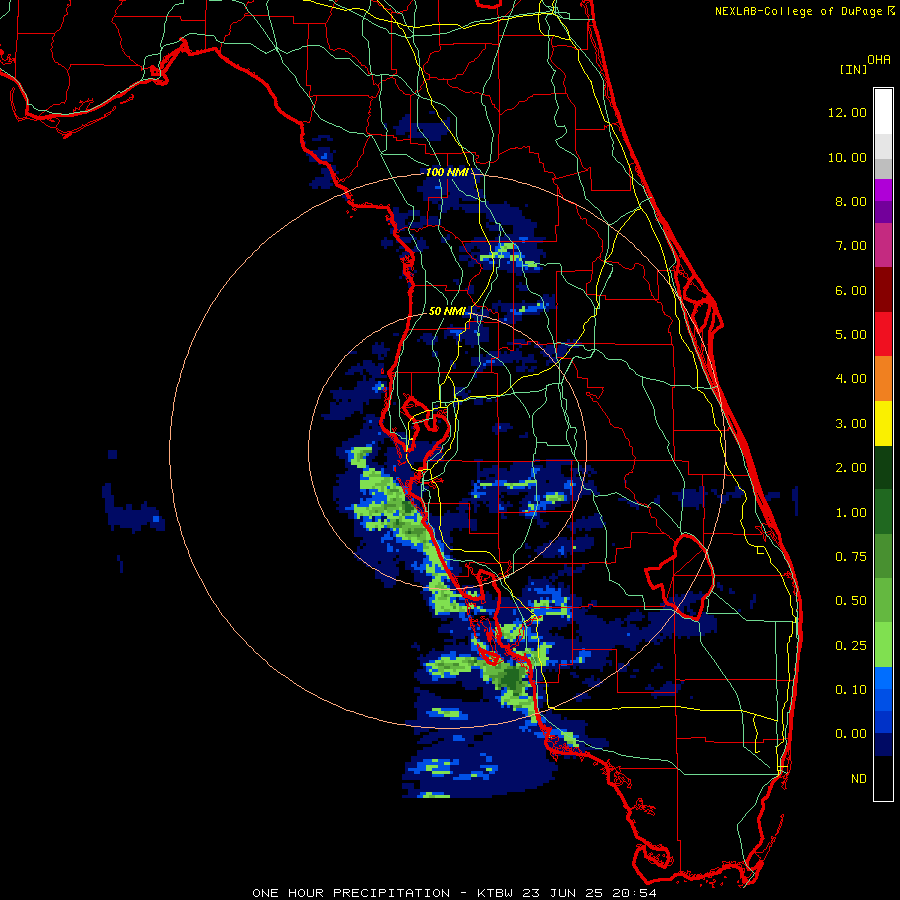Click the [IN] units label
Screen dimensions: 900x900
click(x=853, y=69)
